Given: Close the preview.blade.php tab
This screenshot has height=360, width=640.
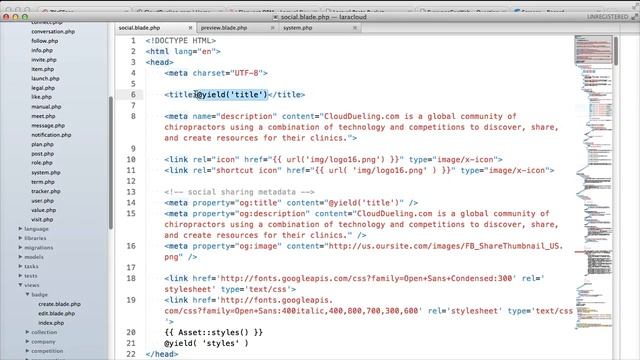Looking at the screenshot, I should pyautogui.click(x=272, y=28).
